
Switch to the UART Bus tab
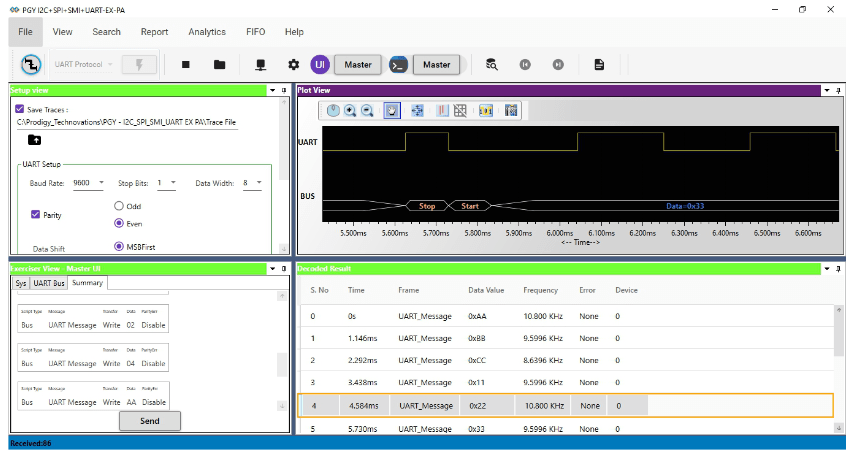coord(50,283)
